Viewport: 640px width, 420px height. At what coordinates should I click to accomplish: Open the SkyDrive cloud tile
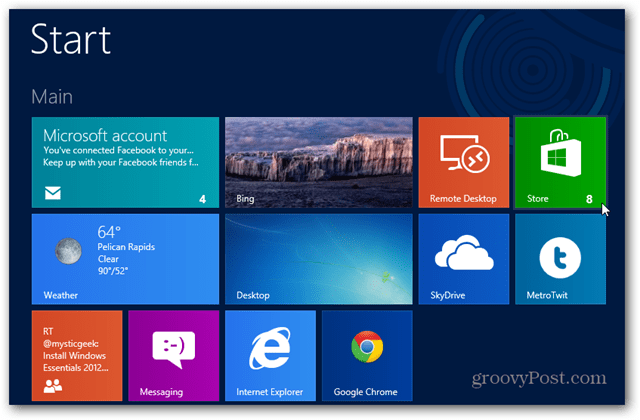click(x=464, y=259)
